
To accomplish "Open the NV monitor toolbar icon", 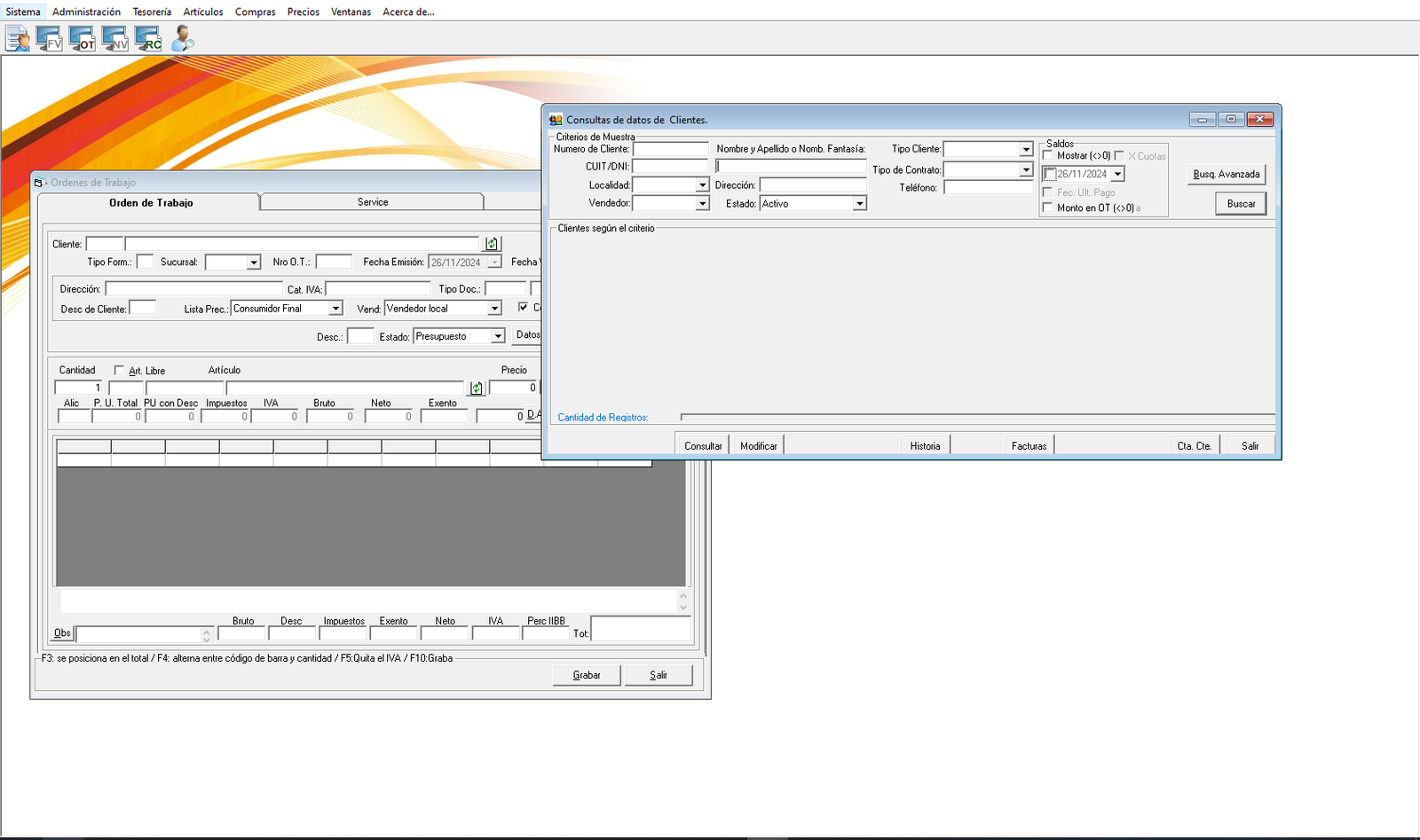I will pos(115,39).
